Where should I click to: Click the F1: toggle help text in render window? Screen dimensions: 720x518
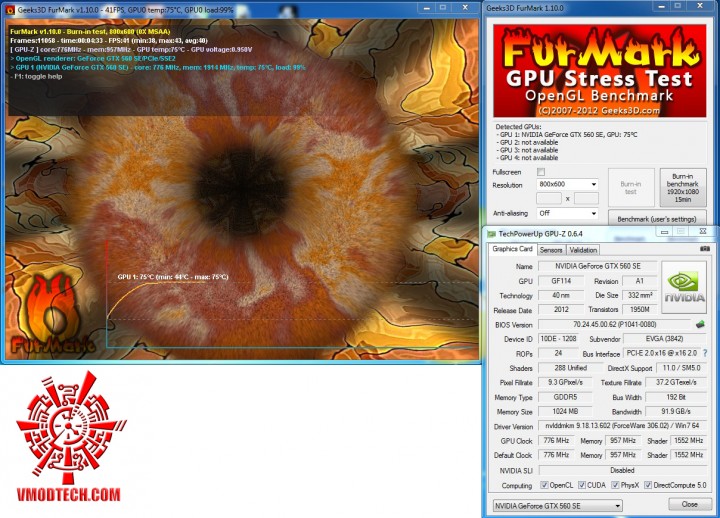pyautogui.click(x=36, y=77)
